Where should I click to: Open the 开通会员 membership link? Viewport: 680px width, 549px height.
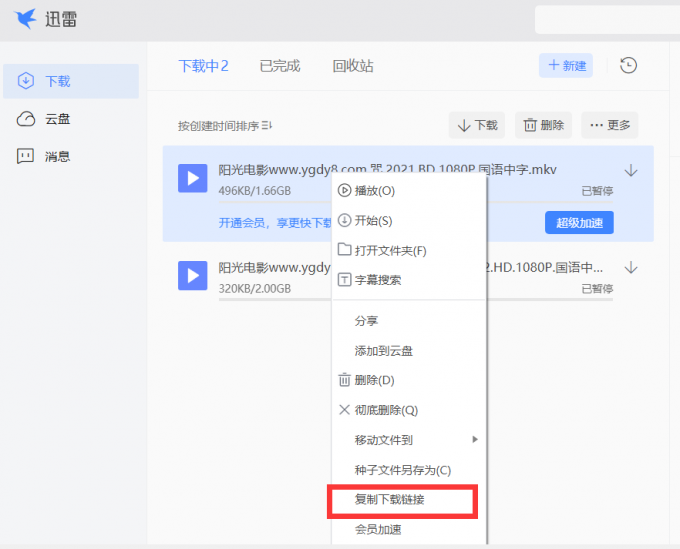[x=275, y=223]
